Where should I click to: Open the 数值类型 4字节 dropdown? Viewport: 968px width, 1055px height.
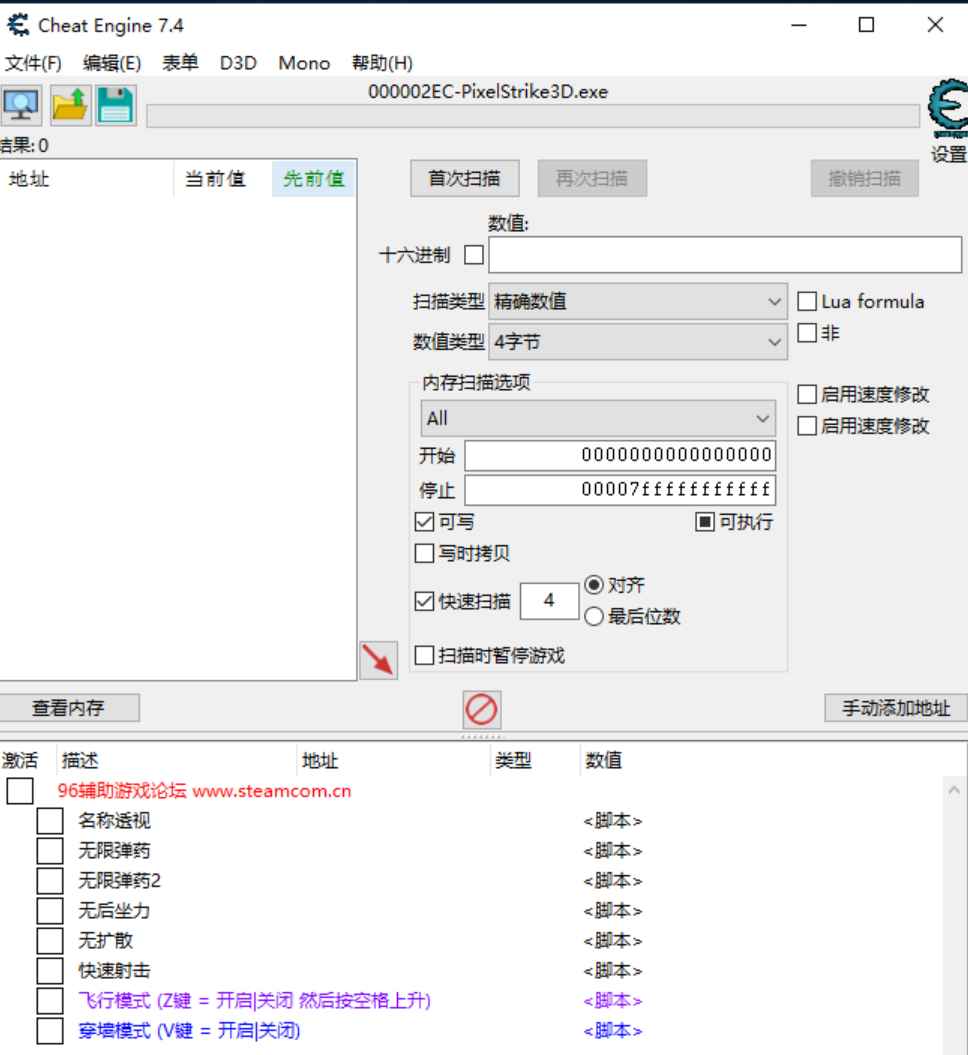pyautogui.click(x=638, y=342)
